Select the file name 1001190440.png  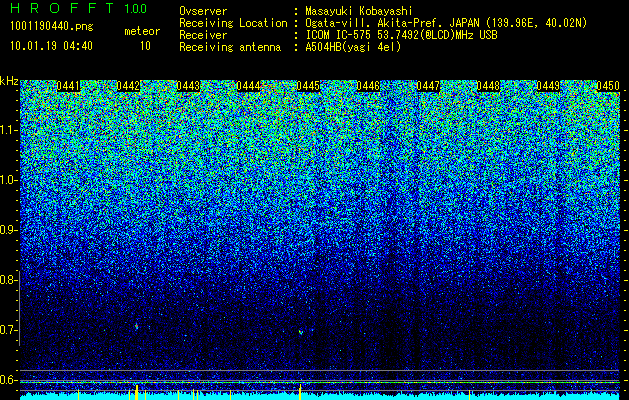coord(52,27)
